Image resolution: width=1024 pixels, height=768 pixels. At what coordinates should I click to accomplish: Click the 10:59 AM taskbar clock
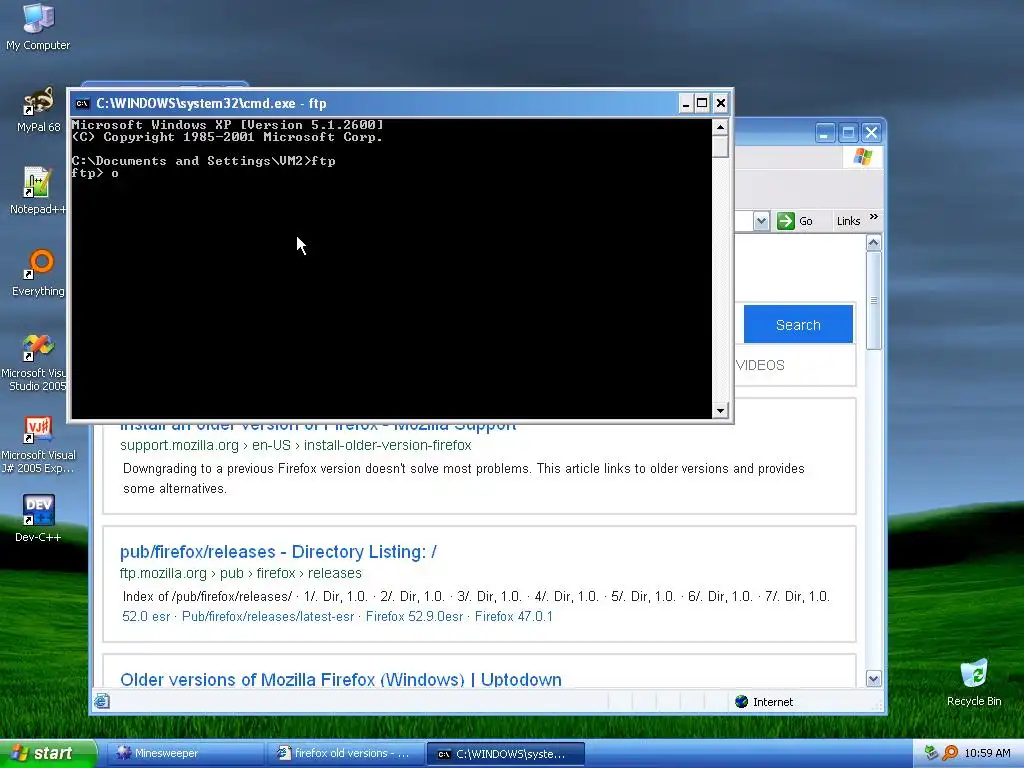pos(987,753)
